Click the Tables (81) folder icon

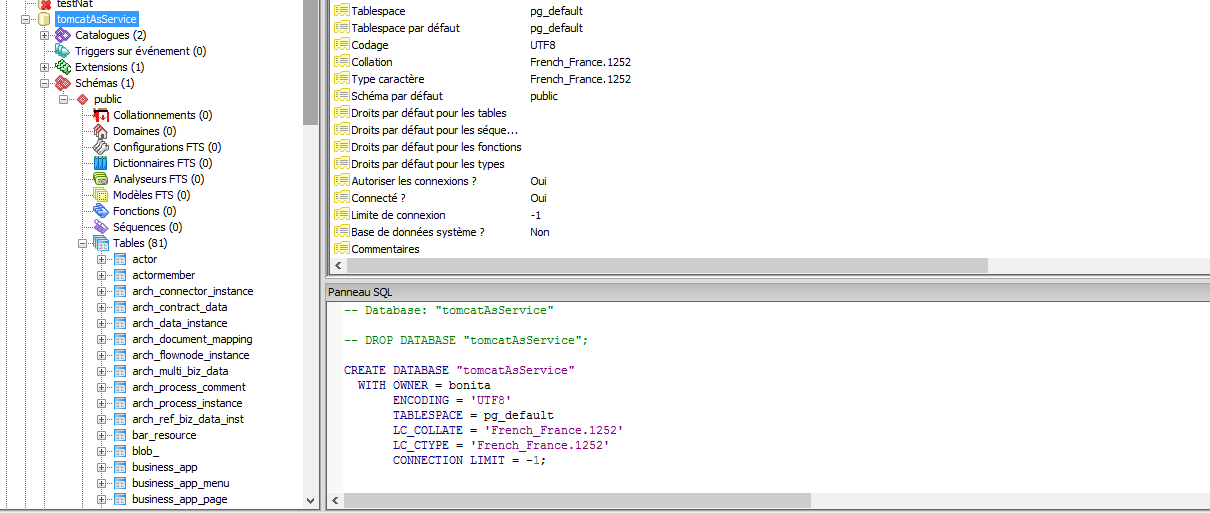(x=101, y=243)
